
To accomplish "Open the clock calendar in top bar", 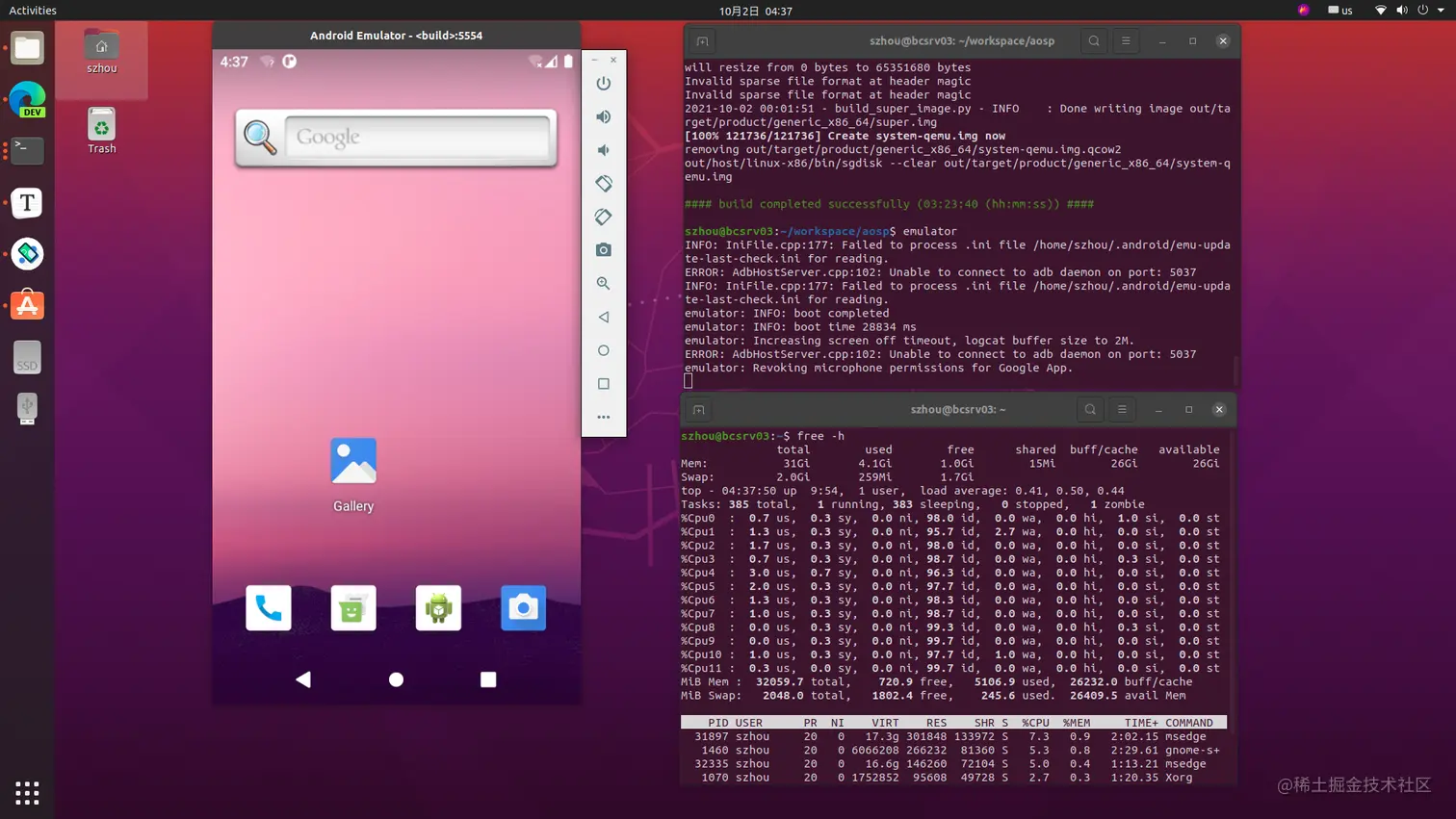I will pos(755,11).
